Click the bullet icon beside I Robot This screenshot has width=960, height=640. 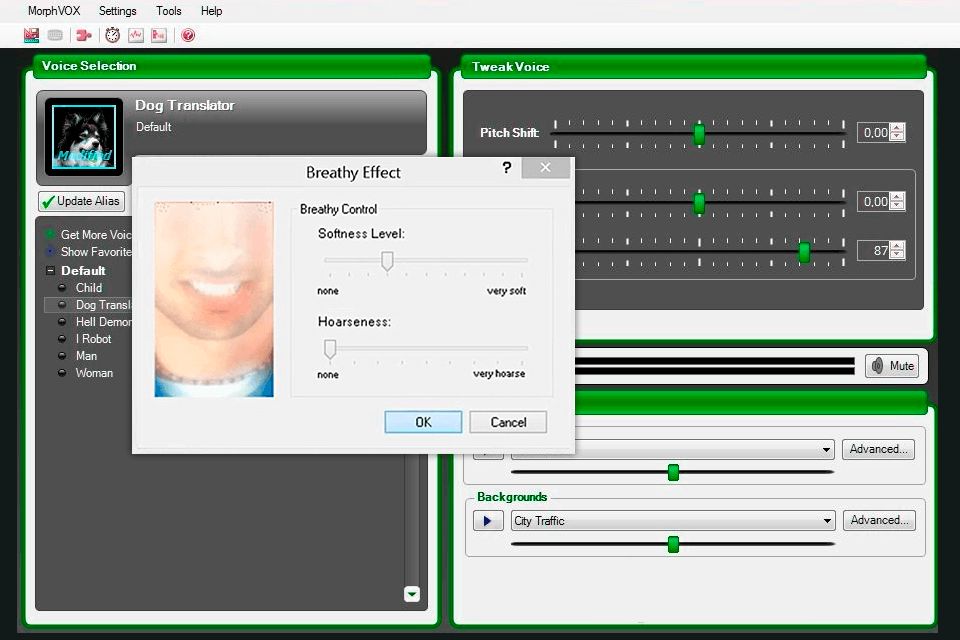62,338
